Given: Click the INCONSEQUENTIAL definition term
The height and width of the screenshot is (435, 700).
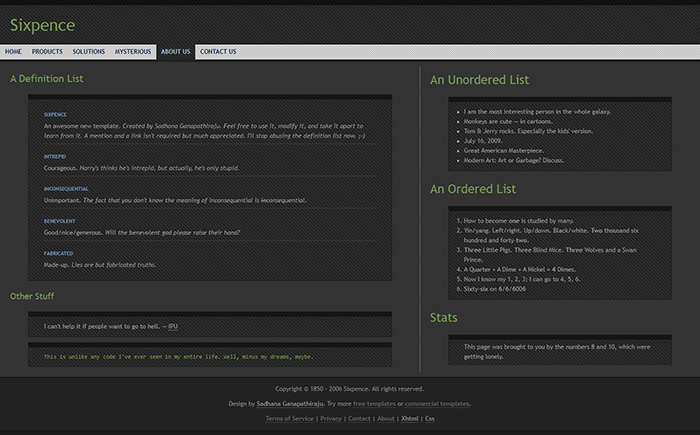Looking at the screenshot, I should click(x=66, y=189).
